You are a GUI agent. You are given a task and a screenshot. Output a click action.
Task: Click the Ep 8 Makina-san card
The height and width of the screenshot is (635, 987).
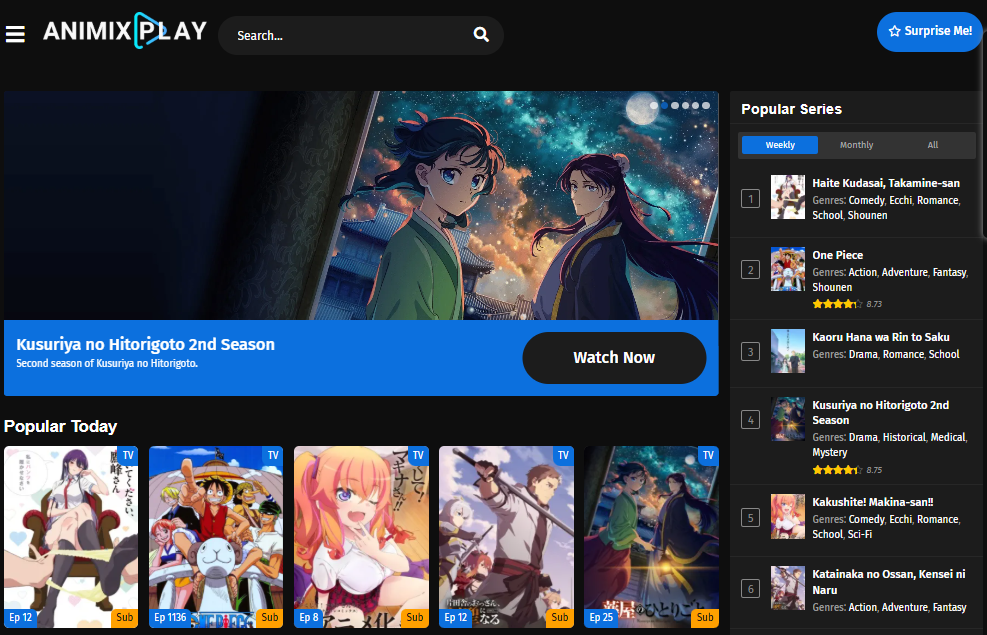361,537
